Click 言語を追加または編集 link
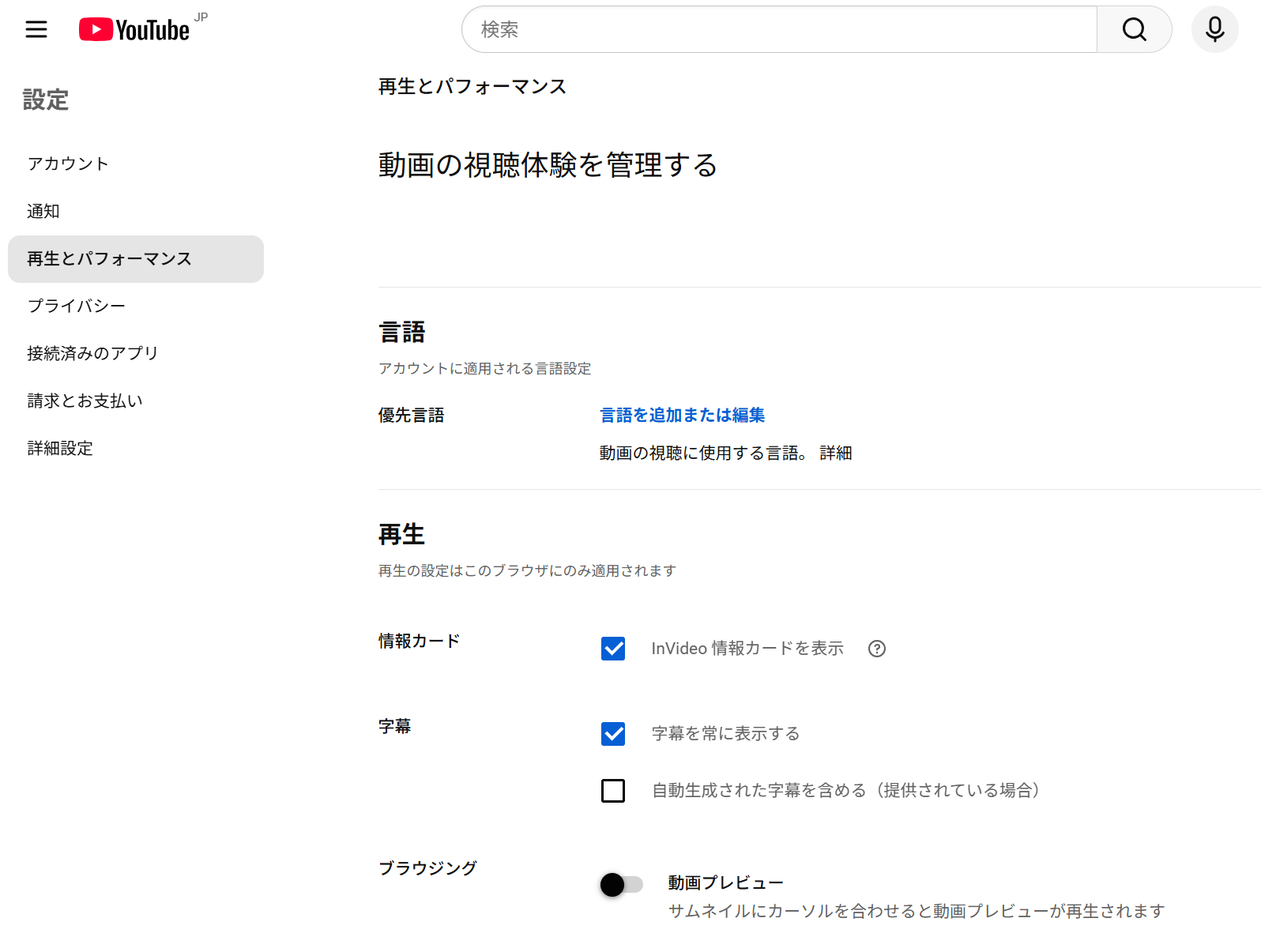The image size is (1261, 952). click(682, 416)
